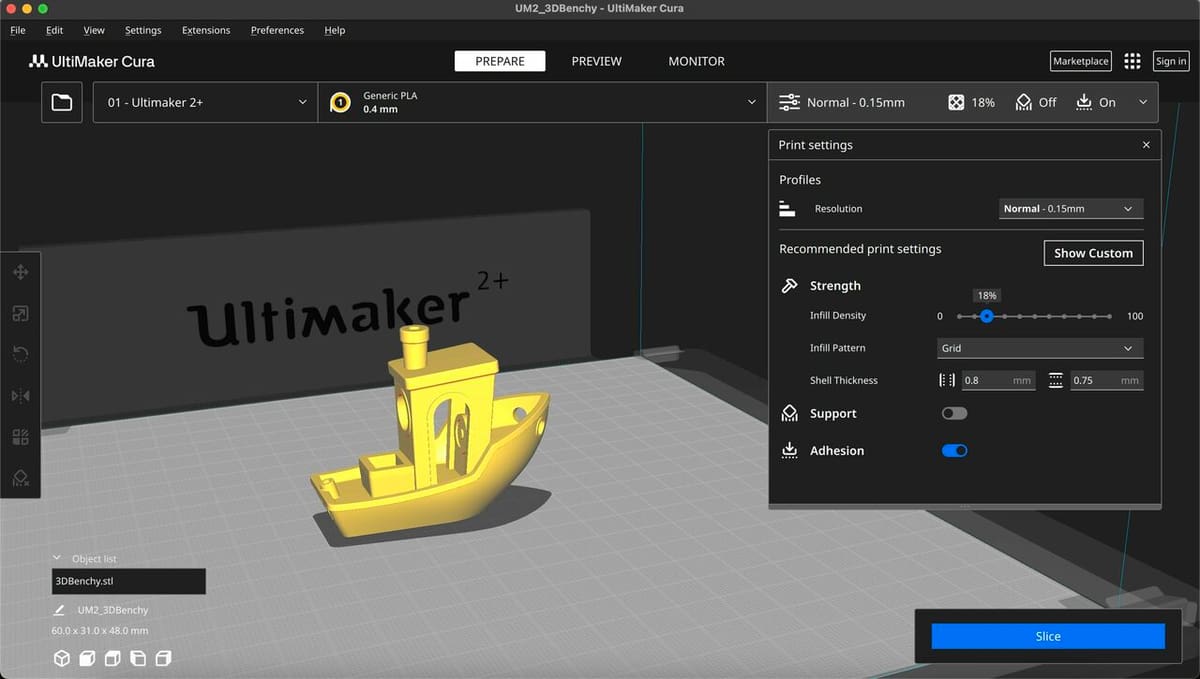Click the top/bottom thickness 0.75 mm field
This screenshot has height=679, width=1200.
[x=1106, y=380]
